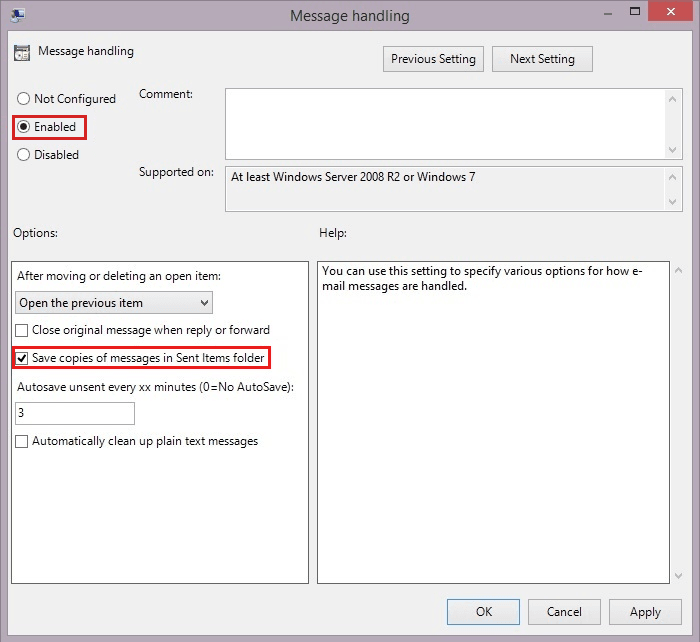This screenshot has height=642, width=700.
Task: Click the title bar system icon
Action: click(x=18, y=15)
